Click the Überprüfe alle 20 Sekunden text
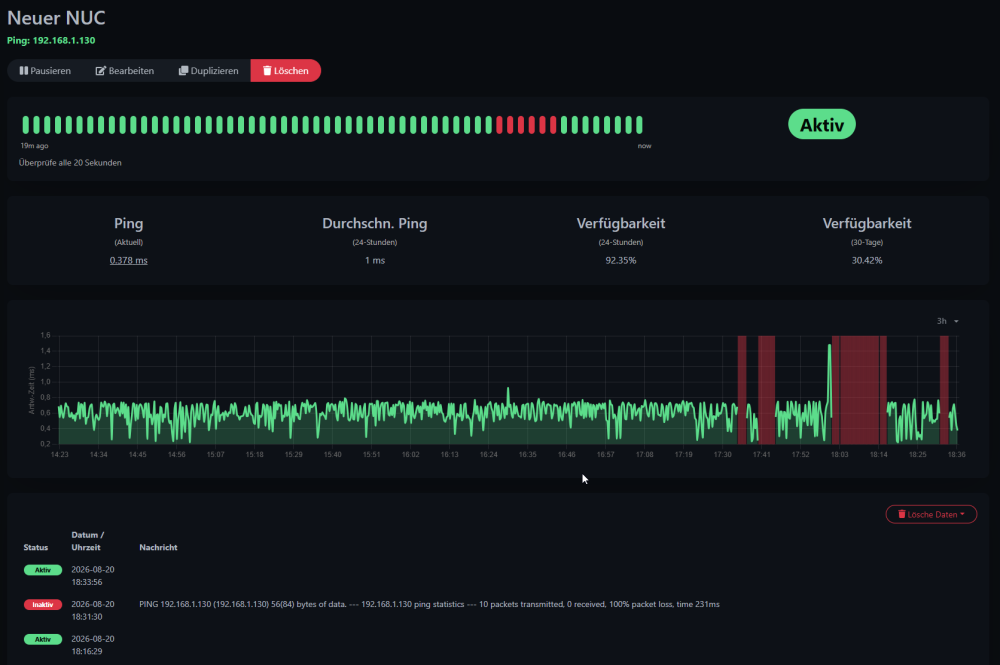 click(70, 163)
